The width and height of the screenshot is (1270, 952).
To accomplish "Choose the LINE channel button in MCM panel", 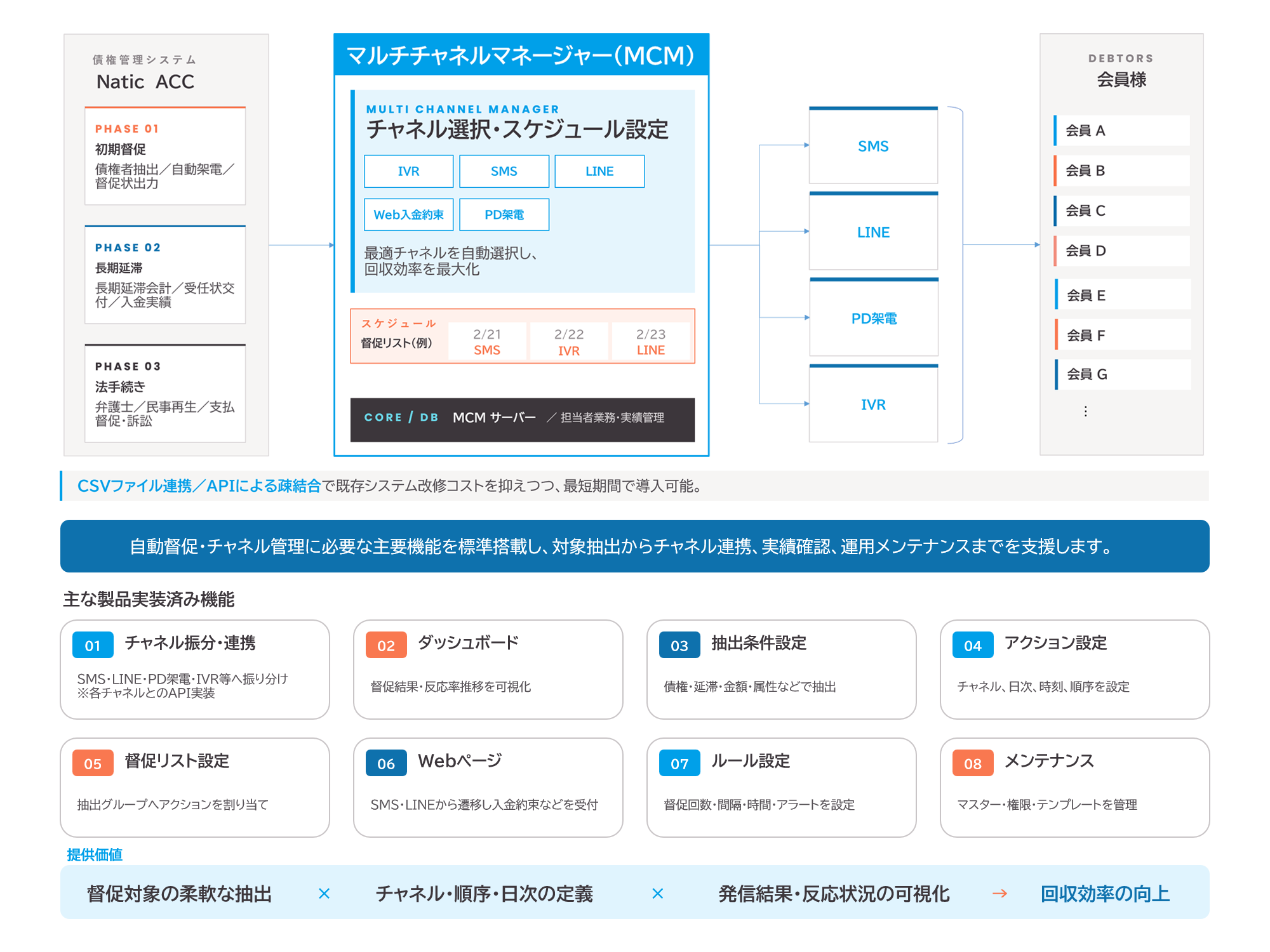I will click(x=599, y=171).
